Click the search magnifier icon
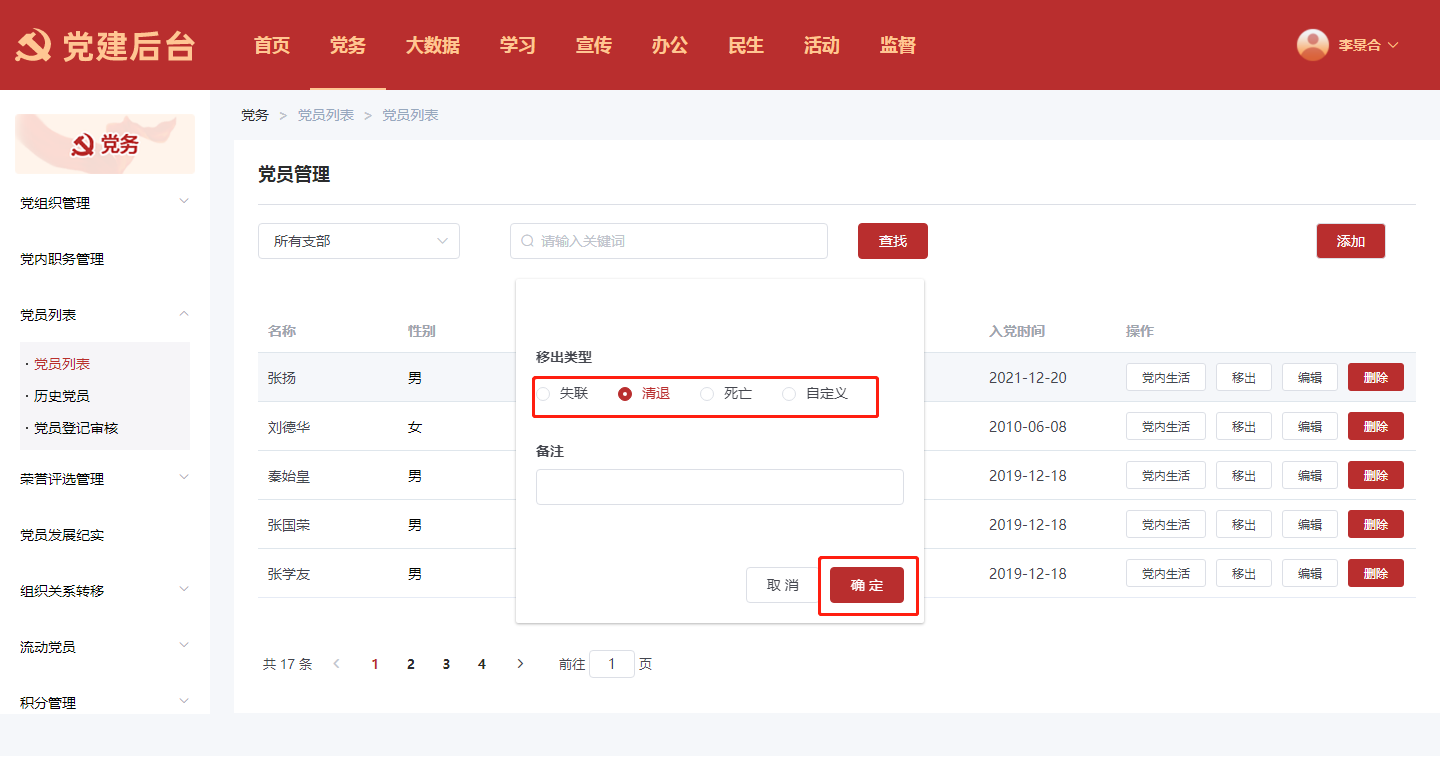This screenshot has height=757, width=1440. (x=528, y=241)
